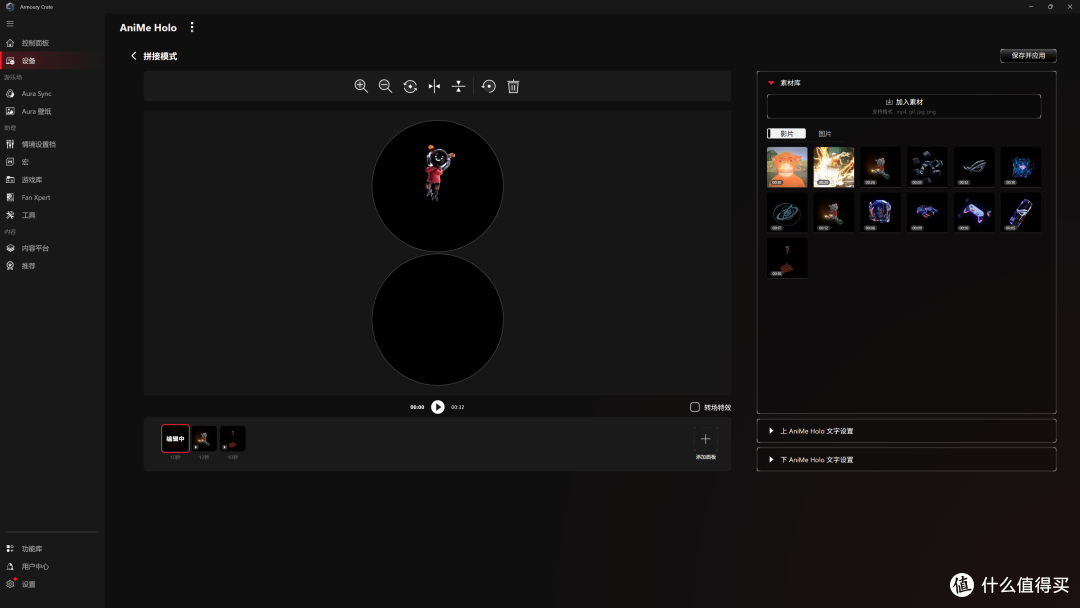Select the teal orbit rings video thumbnail
The height and width of the screenshot is (608, 1080).
787,212
